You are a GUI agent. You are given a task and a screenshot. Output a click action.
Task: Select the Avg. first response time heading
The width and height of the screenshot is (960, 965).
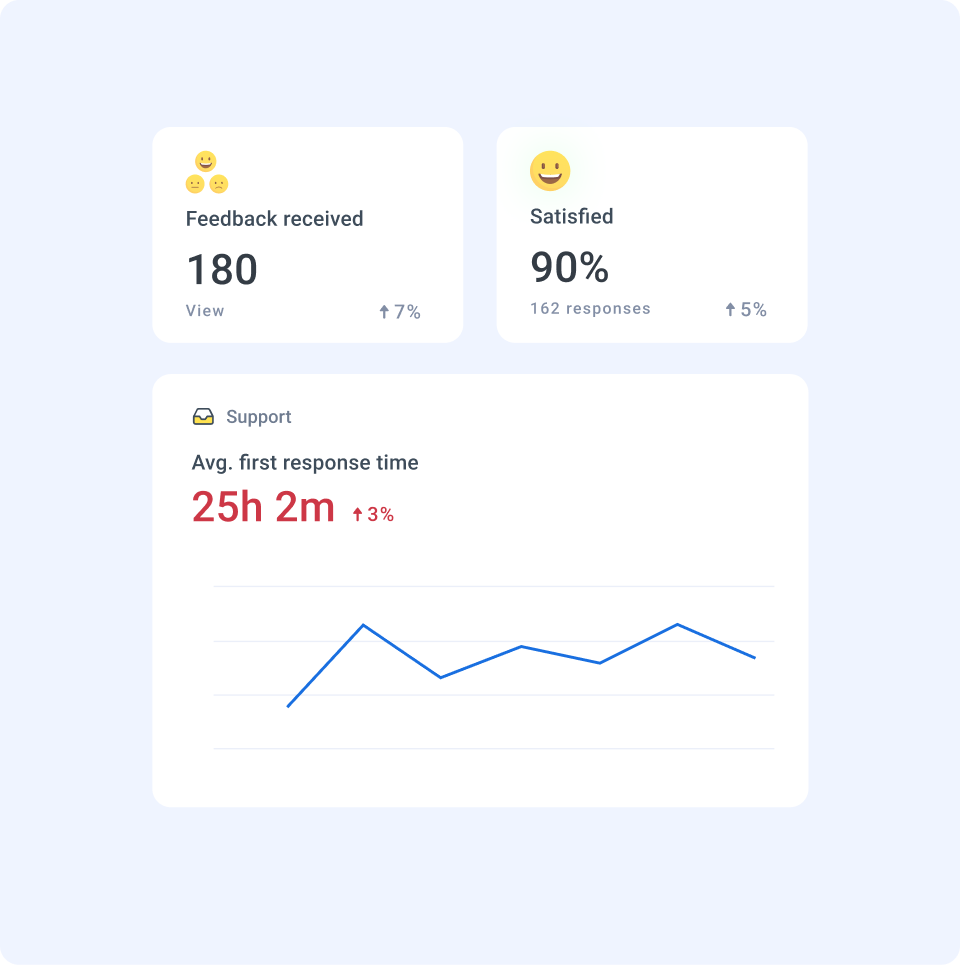(305, 462)
